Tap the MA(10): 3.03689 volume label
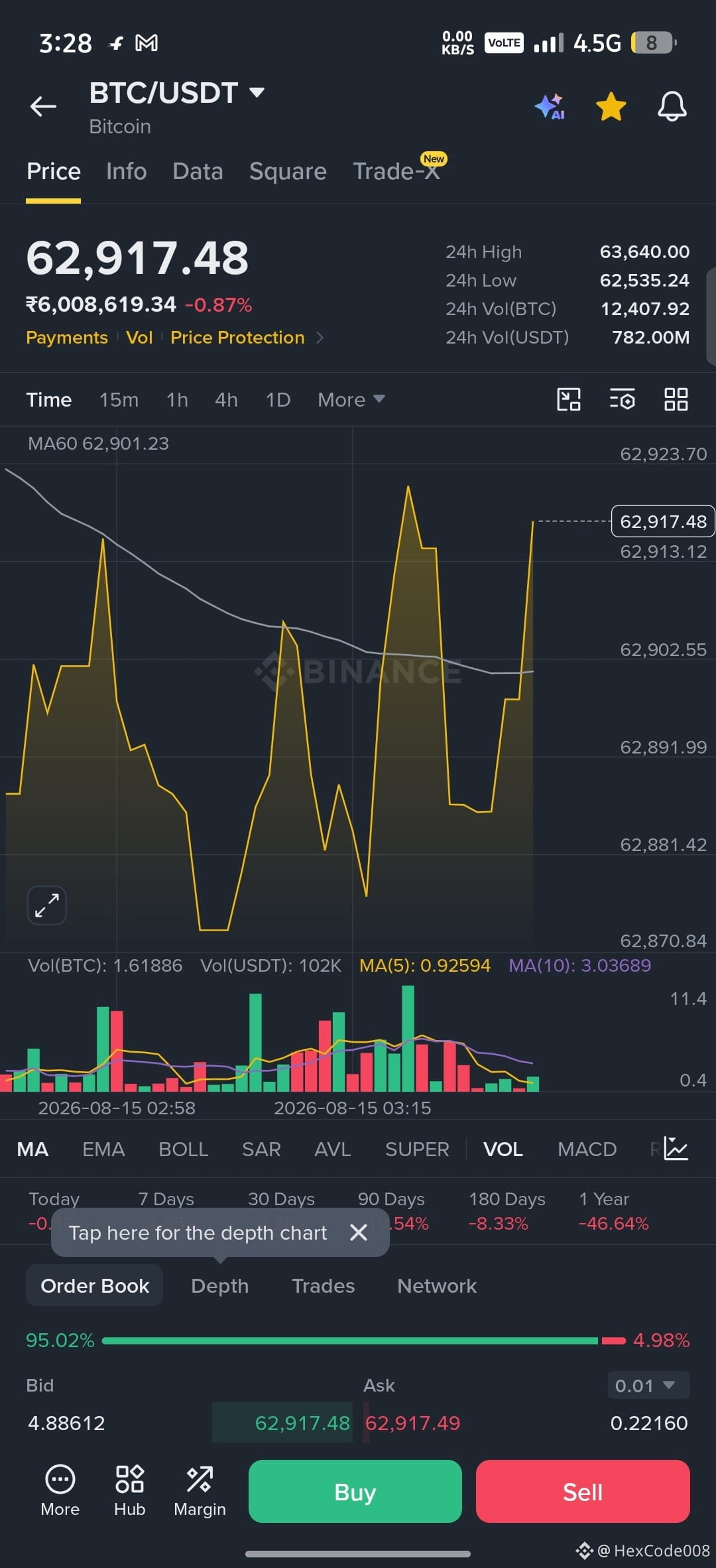Screen dimensions: 716x1568 [x=580, y=965]
